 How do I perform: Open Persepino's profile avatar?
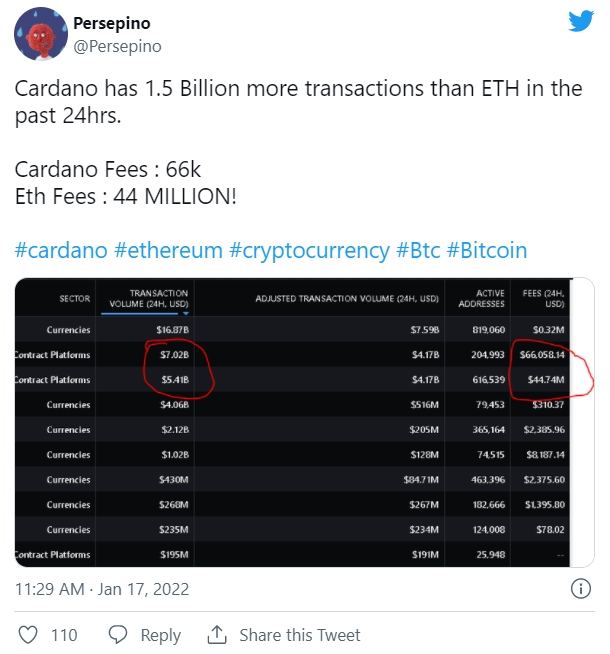point(41,34)
